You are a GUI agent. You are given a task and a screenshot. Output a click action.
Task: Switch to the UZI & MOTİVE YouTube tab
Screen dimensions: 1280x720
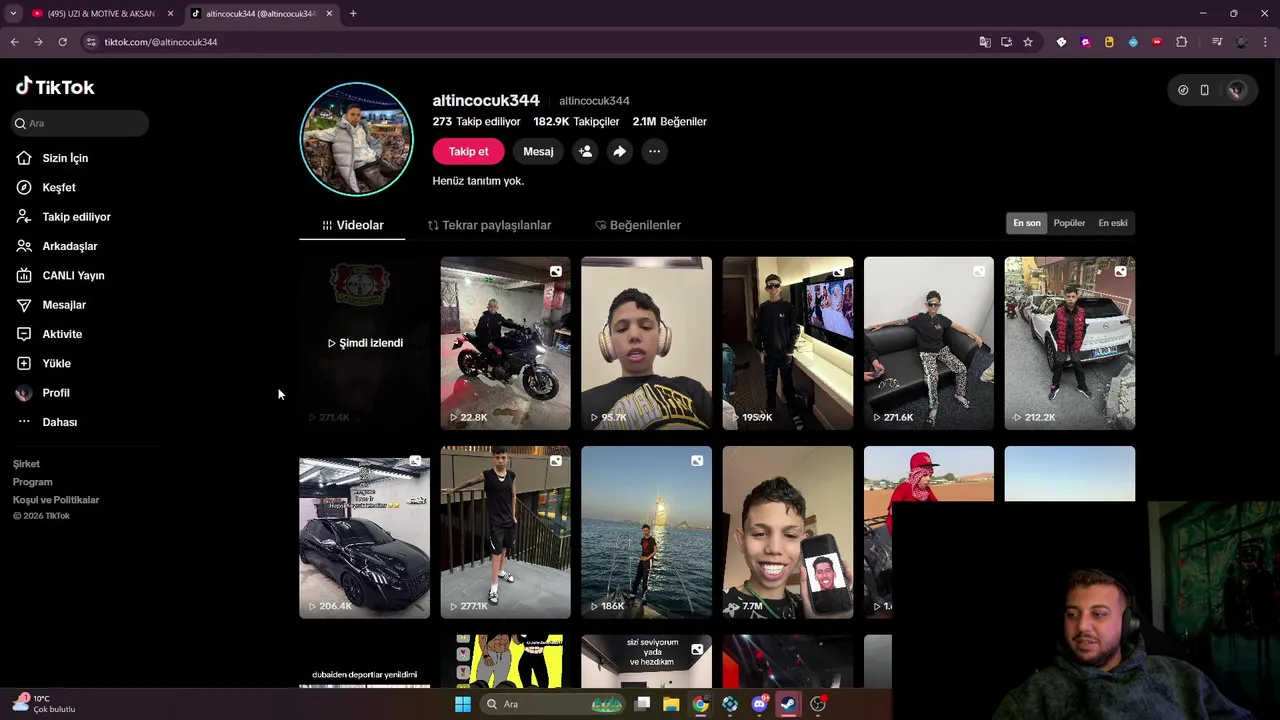tap(102, 14)
